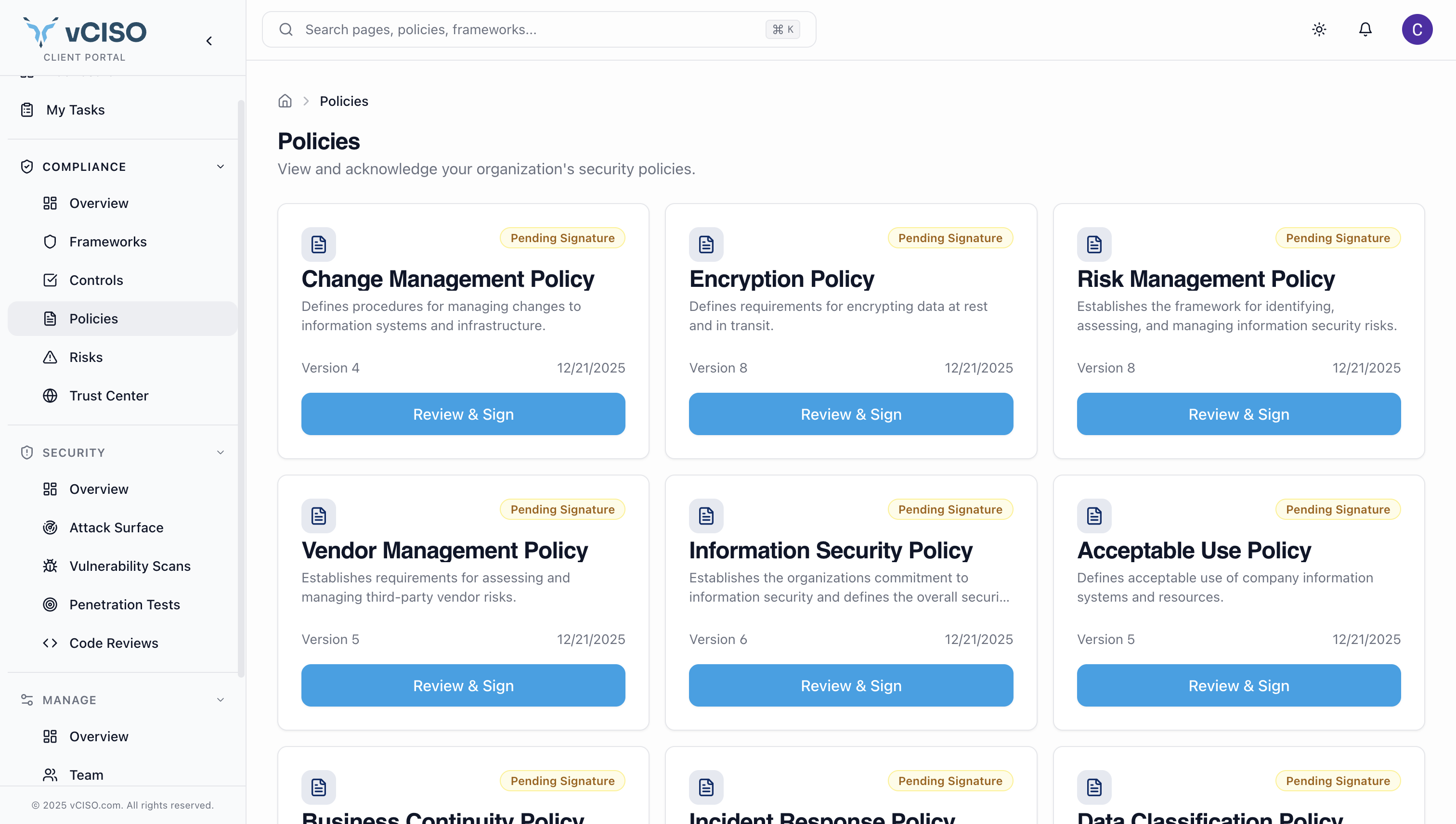
Task: Click the Acceptable Use Policy Pending Signature badge
Action: pyautogui.click(x=1338, y=509)
